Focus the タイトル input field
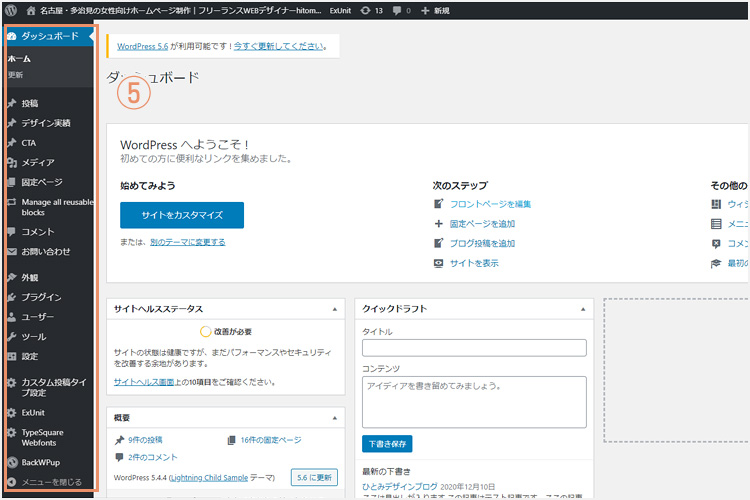The image size is (750, 500). 474,348
